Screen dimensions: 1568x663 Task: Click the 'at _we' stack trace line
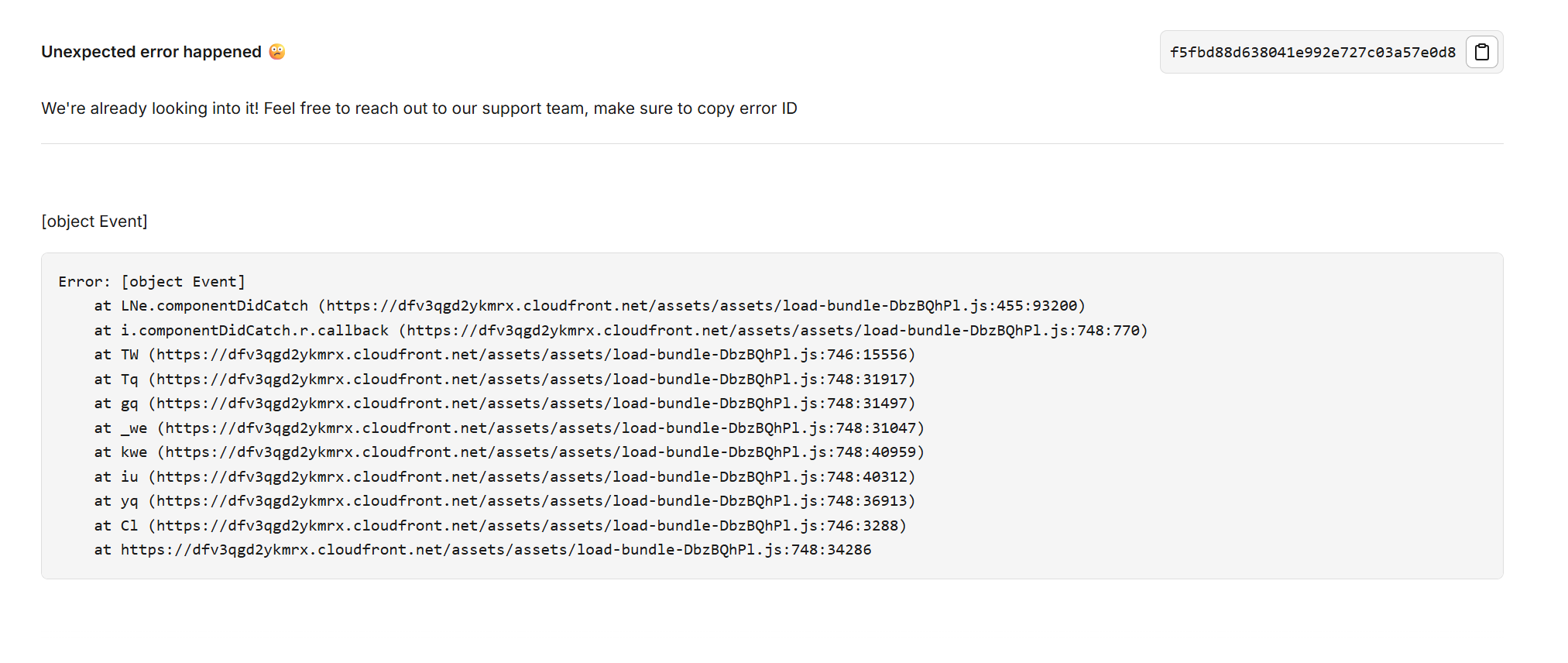(510, 428)
